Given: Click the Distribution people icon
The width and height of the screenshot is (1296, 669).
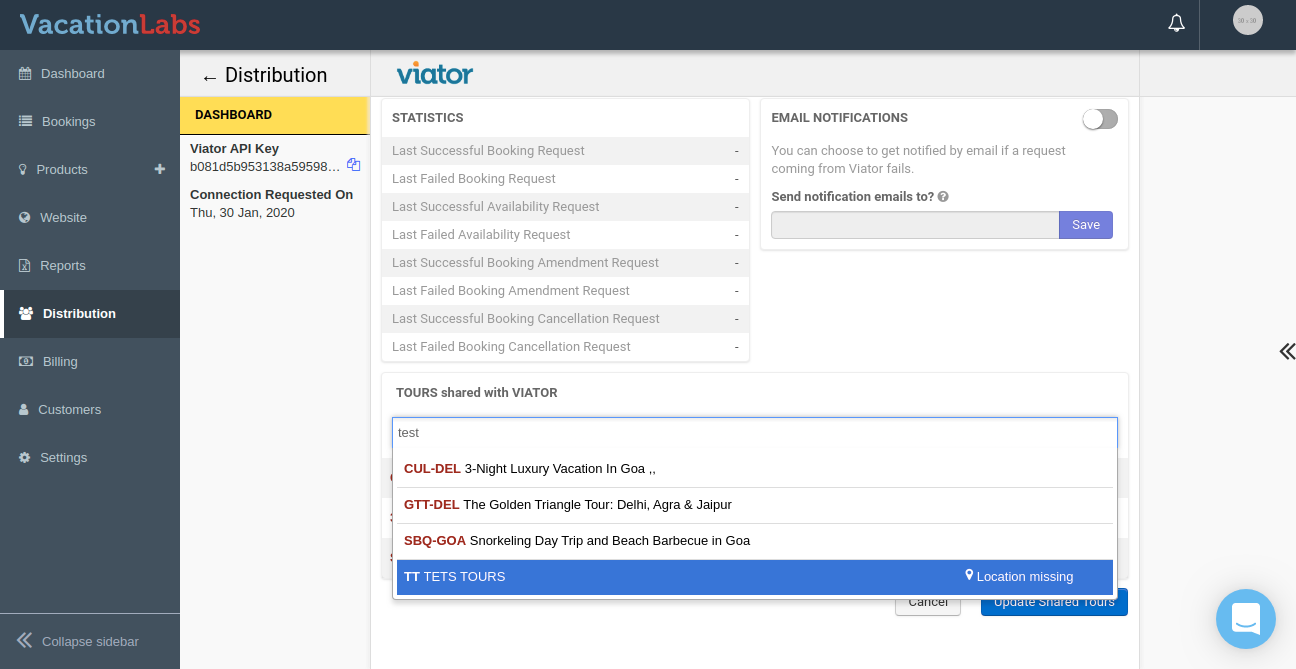Looking at the screenshot, I should point(26,313).
